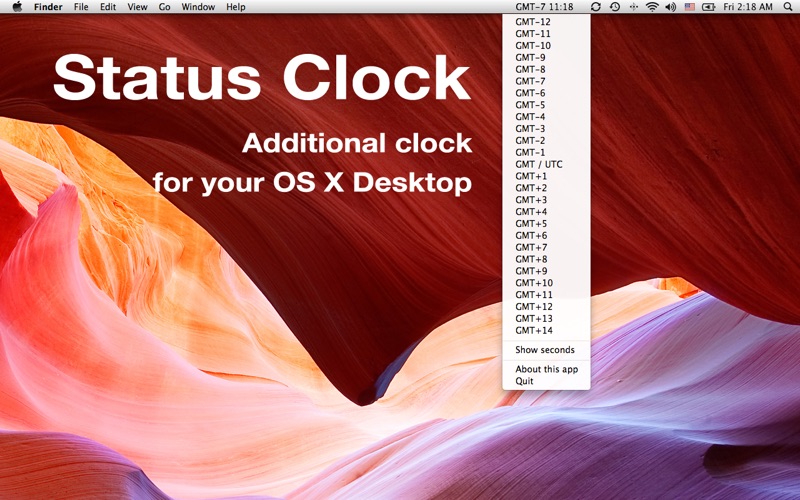Open the Wi-Fi status menu
The width and height of the screenshot is (800, 500).
pyautogui.click(x=652, y=7)
